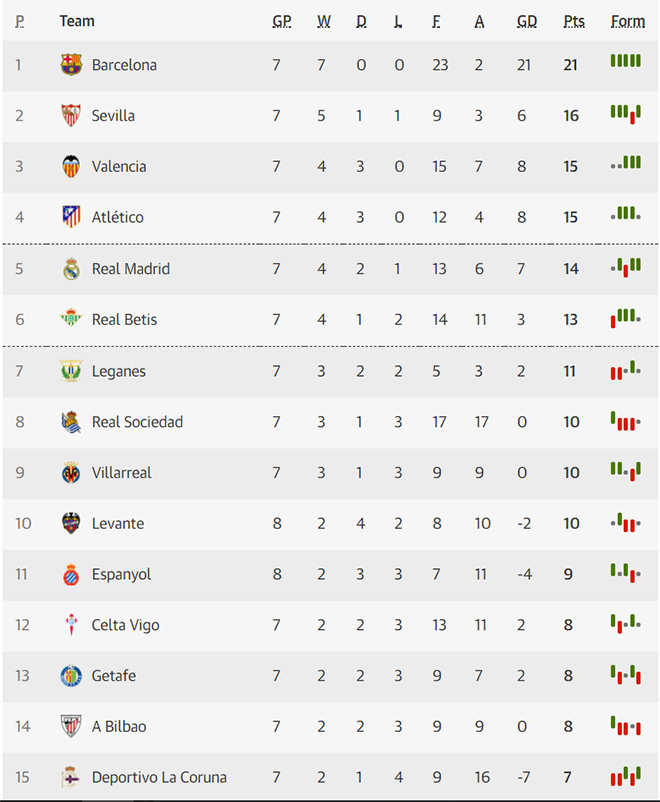Click the Barcelona club crest

click(x=71, y=65)
